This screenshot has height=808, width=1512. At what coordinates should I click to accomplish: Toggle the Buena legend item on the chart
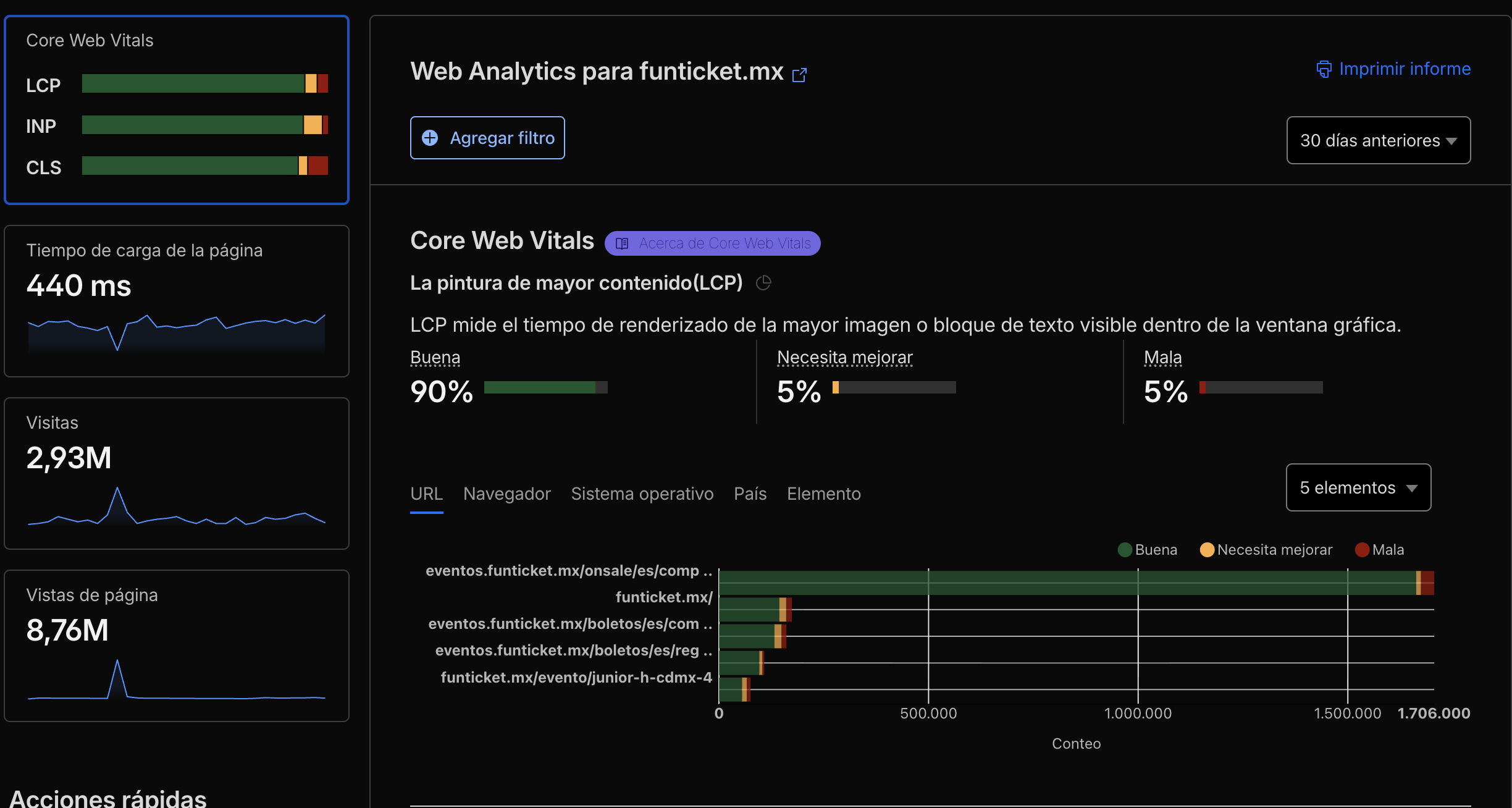click(x=1148, y=549)
